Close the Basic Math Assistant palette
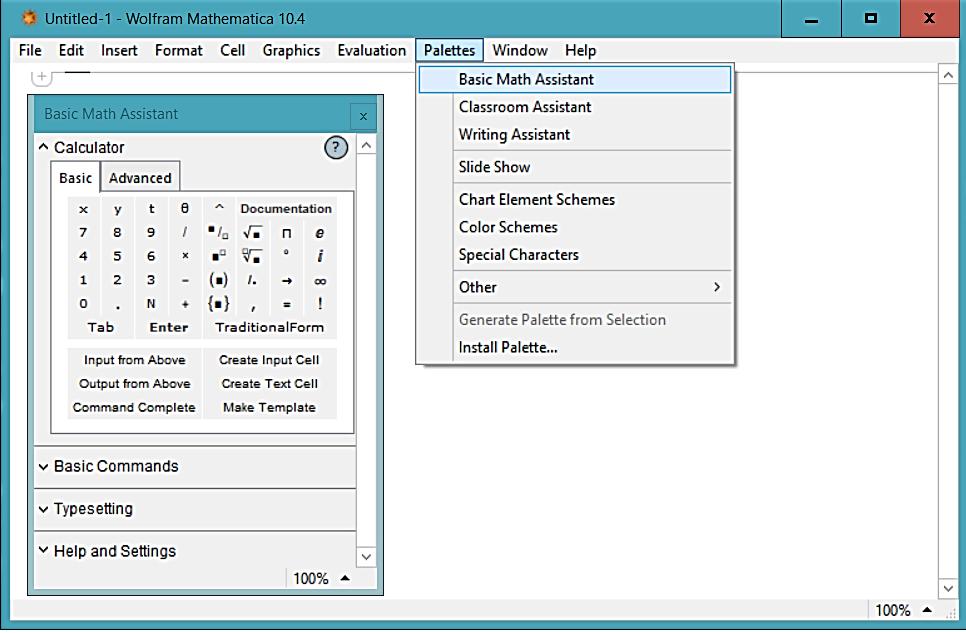The image size is (966, 633). tap(363, 116)
